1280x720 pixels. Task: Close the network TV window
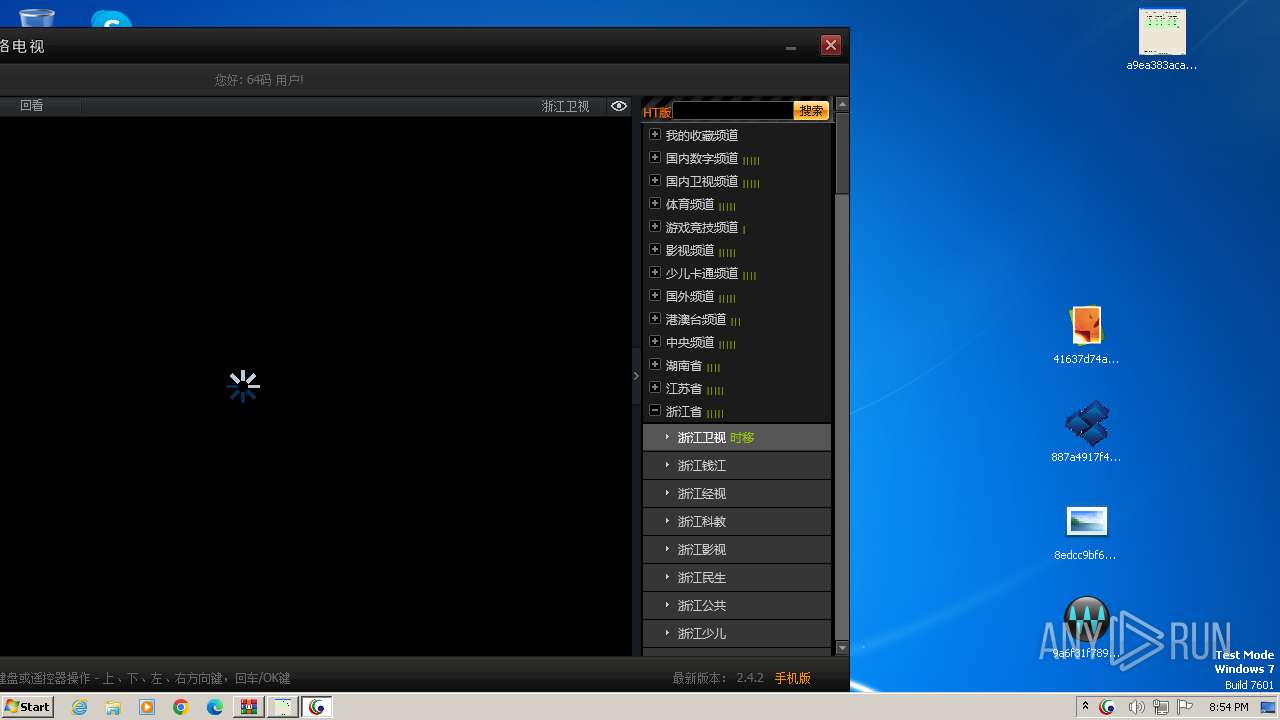[x=830, y=45]
